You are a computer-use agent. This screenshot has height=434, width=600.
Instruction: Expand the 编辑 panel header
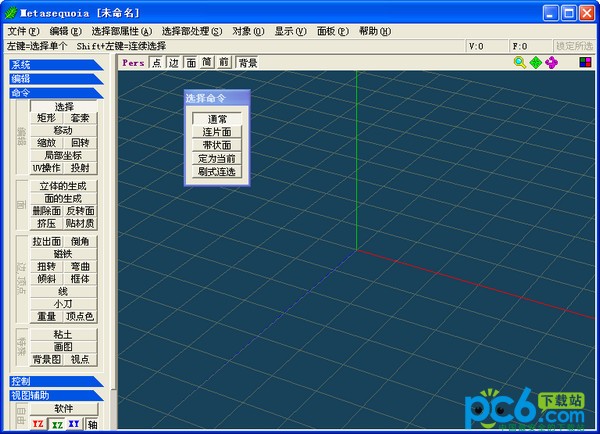(x=56, y=79)
